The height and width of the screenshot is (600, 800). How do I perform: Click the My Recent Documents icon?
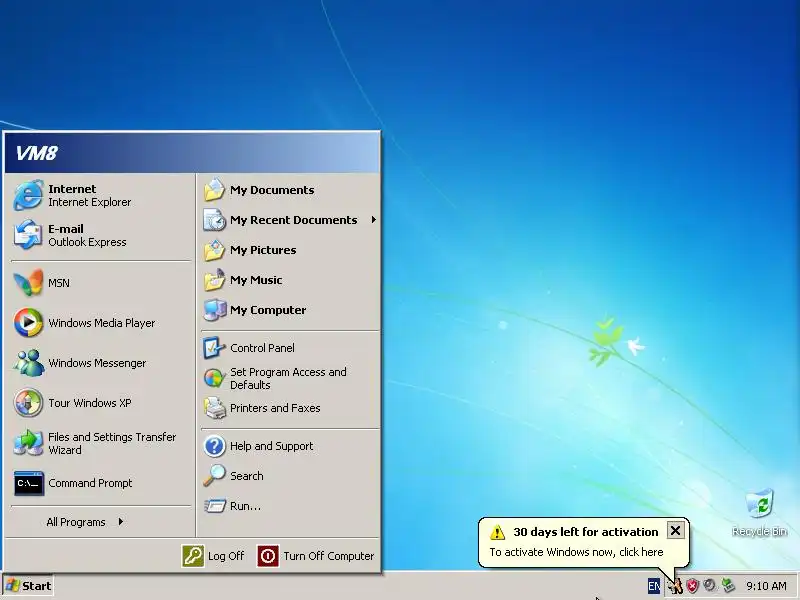click(214, 220)
